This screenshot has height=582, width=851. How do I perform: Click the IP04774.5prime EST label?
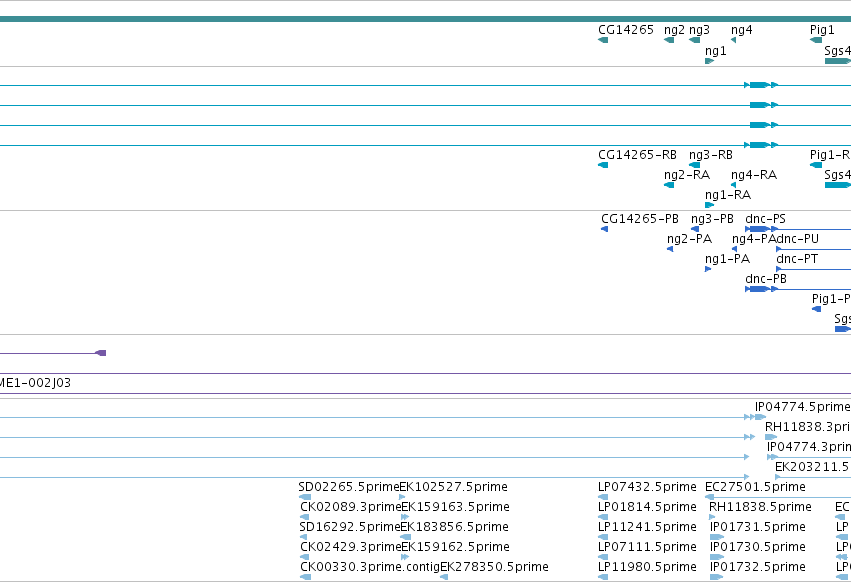803,407
